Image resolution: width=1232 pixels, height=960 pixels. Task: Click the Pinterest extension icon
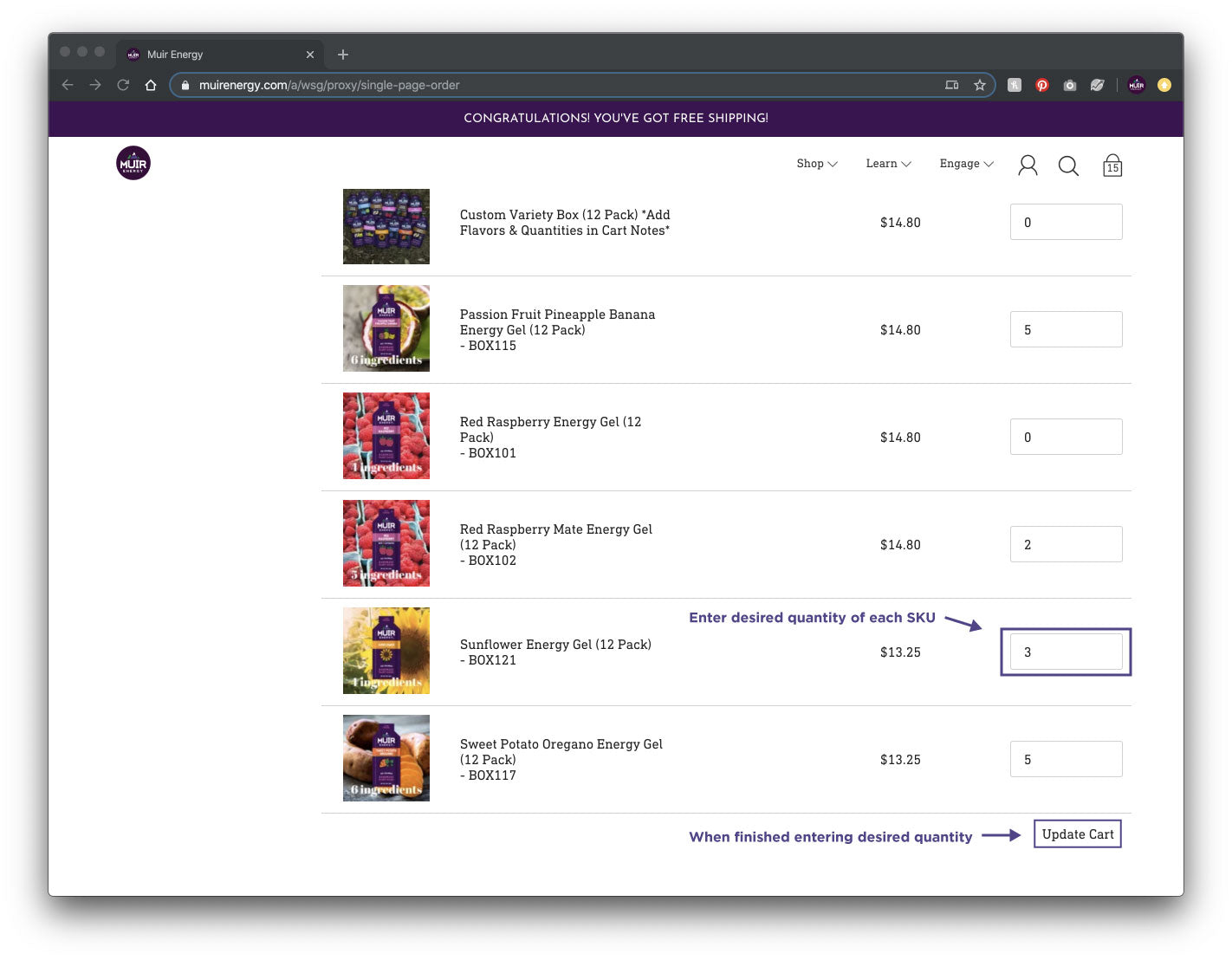click(1042, 85)
